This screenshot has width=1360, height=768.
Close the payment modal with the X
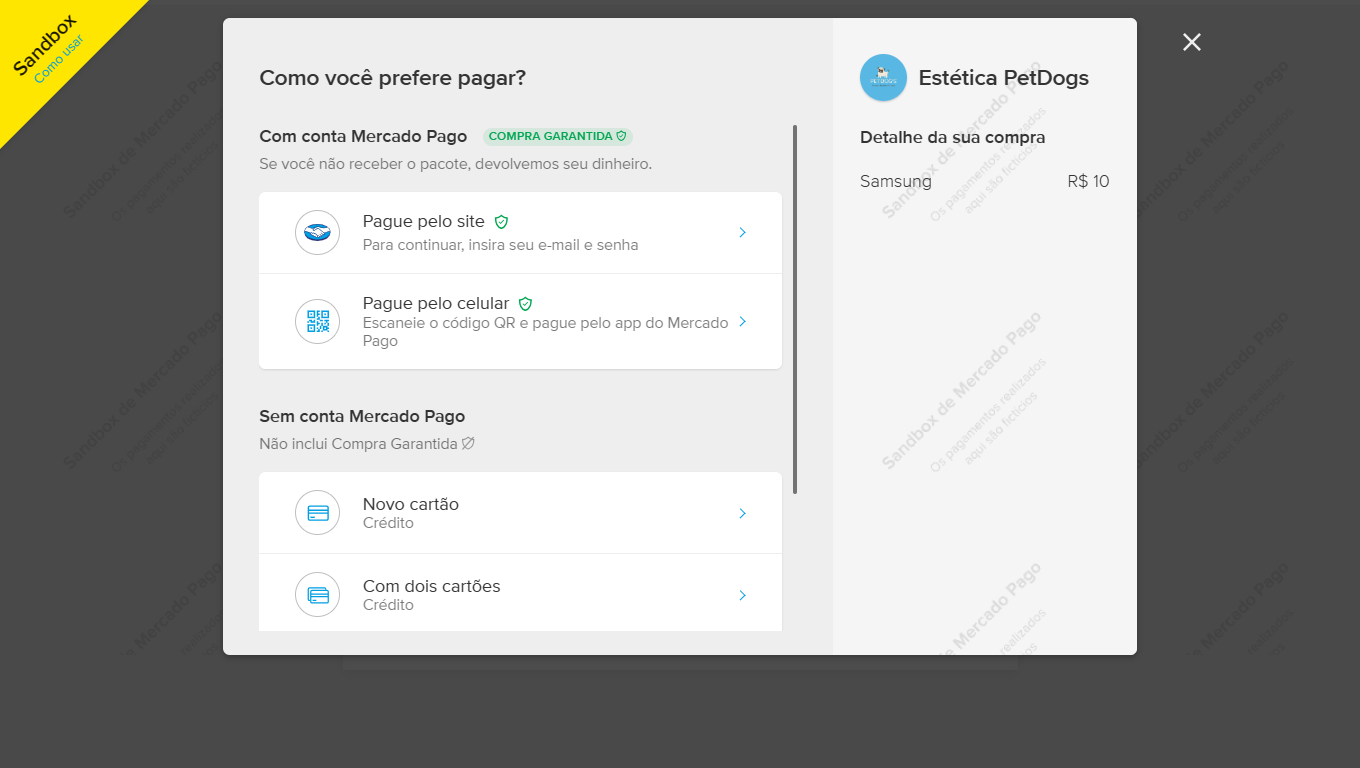pos(1191,42)
